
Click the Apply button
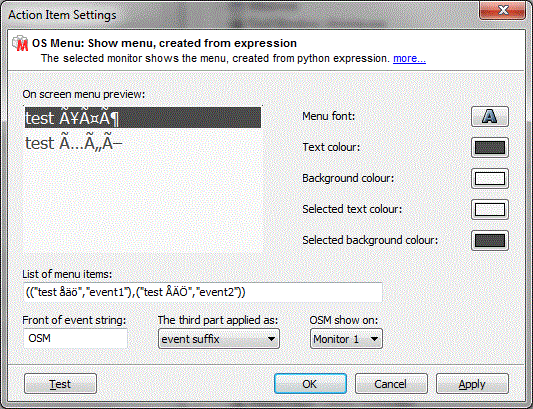click(x=472, y=384)
